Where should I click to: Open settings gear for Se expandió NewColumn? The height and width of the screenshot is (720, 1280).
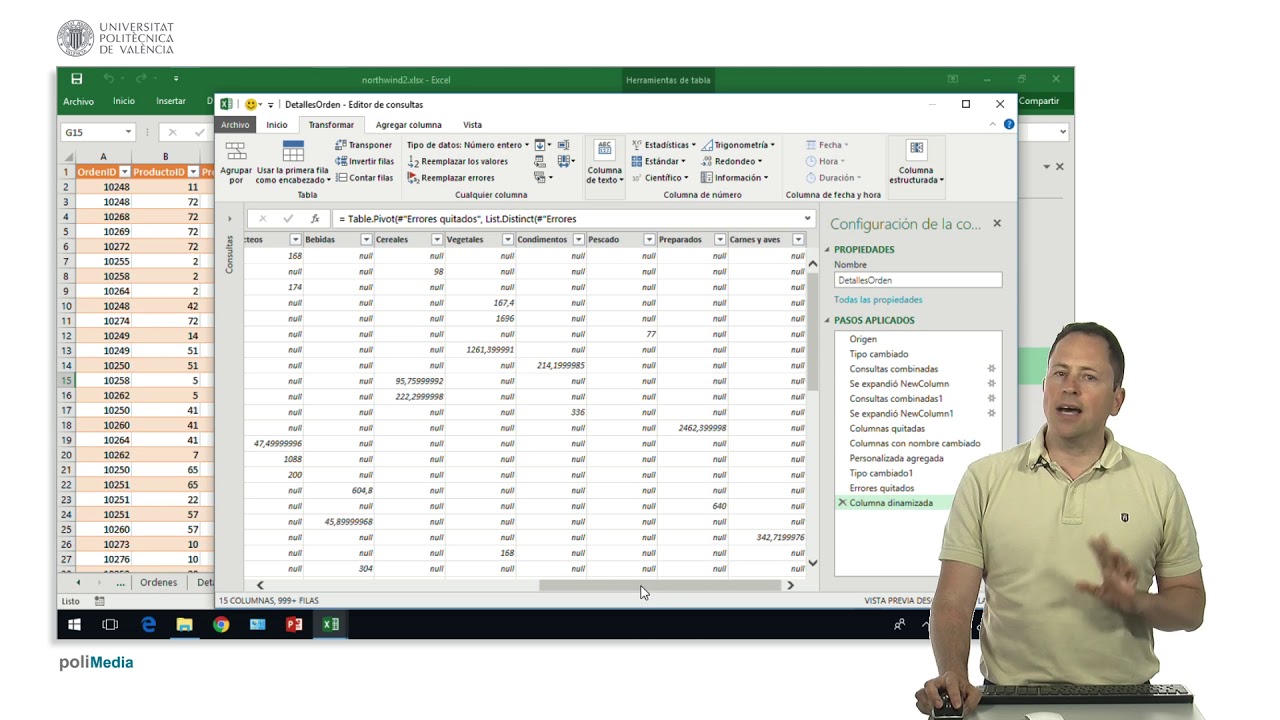992,384
